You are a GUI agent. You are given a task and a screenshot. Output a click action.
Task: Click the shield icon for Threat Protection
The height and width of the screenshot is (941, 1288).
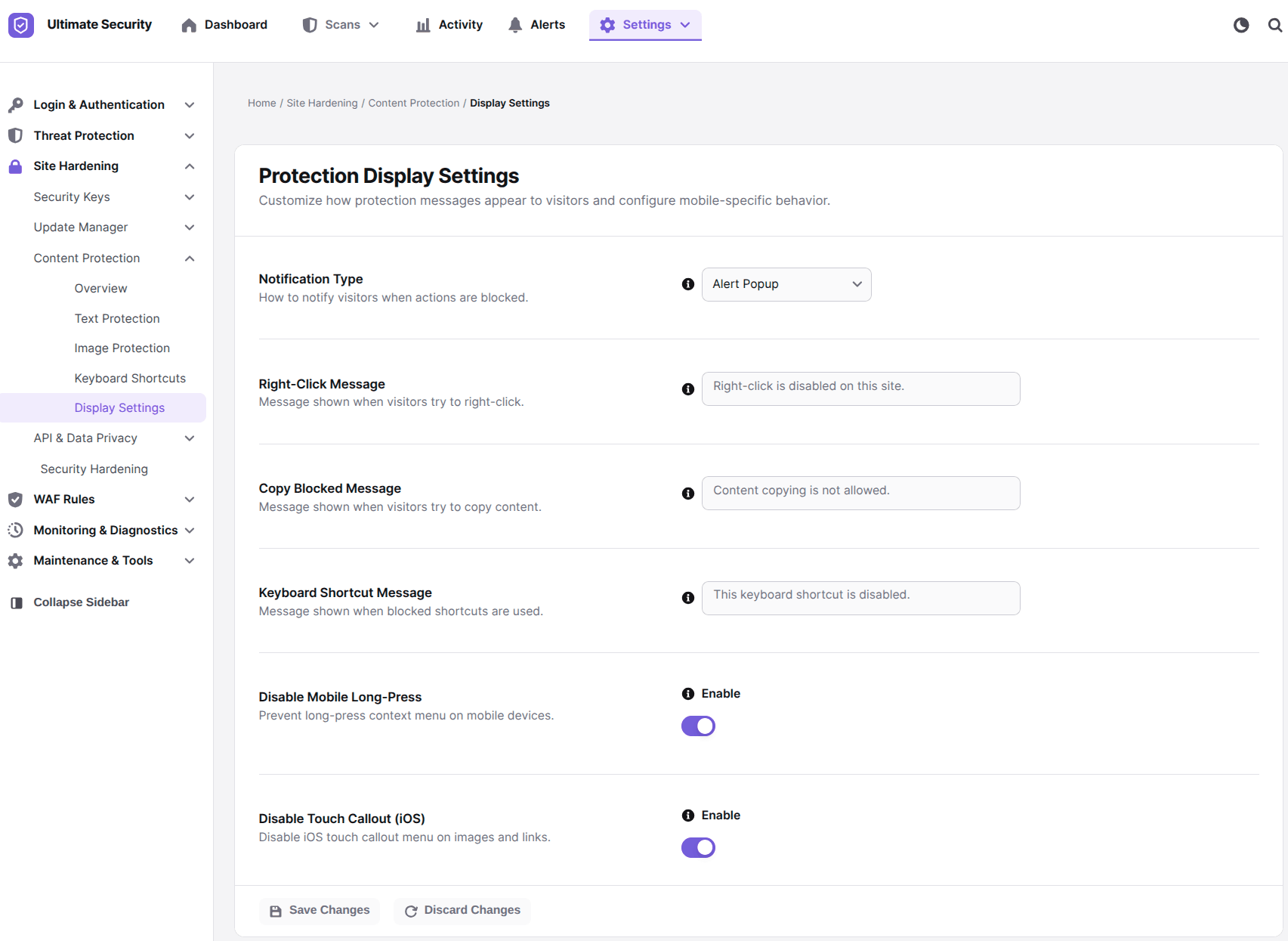click(x=15, y=135)
